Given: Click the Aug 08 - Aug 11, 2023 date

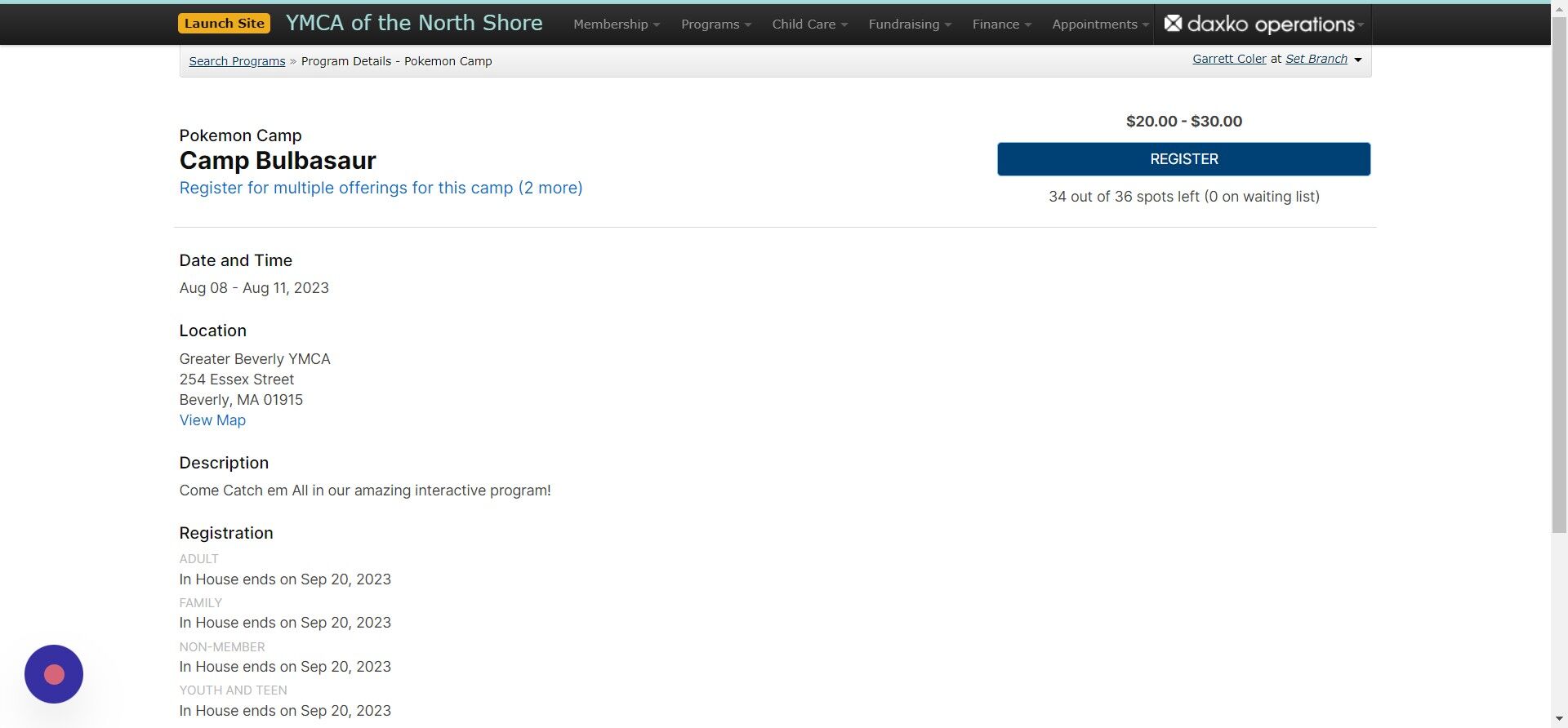Looking at the screenshot, I should (x=254, y=288).
